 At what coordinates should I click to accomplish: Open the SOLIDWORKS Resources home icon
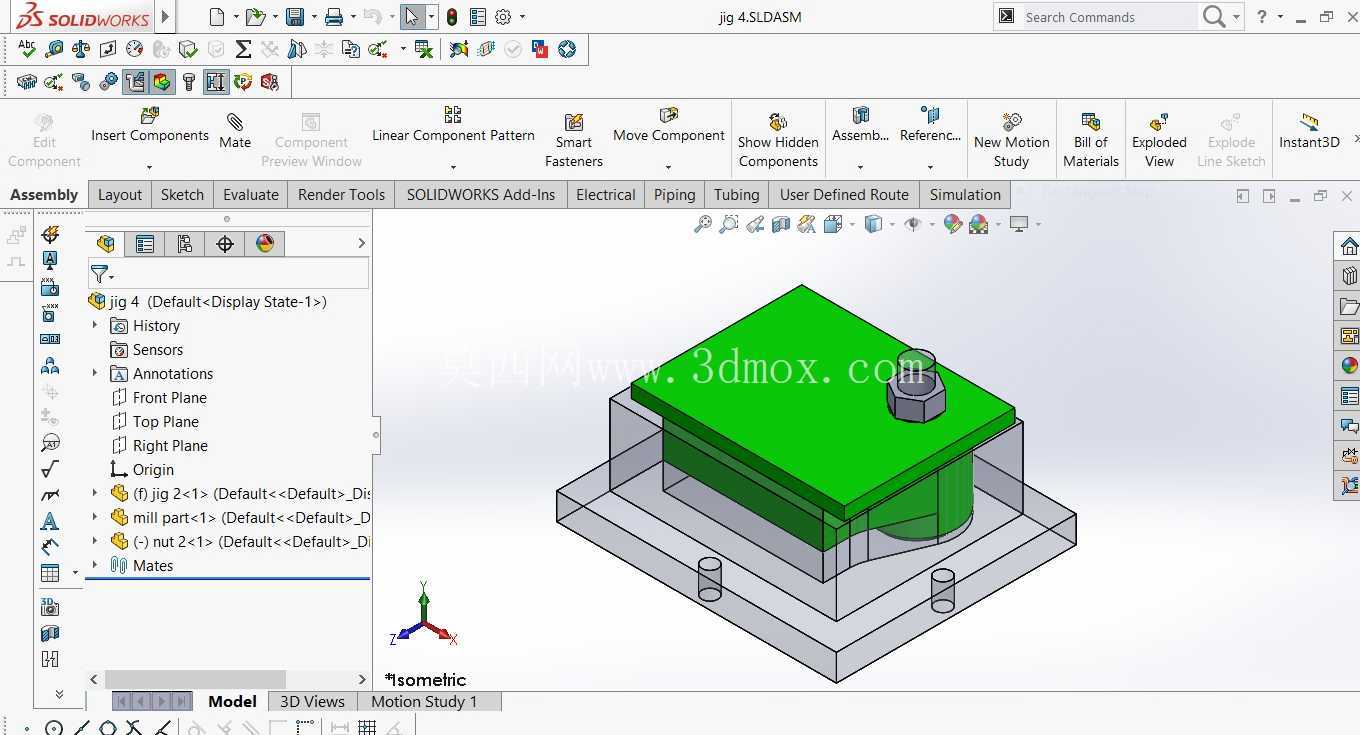1349,246
